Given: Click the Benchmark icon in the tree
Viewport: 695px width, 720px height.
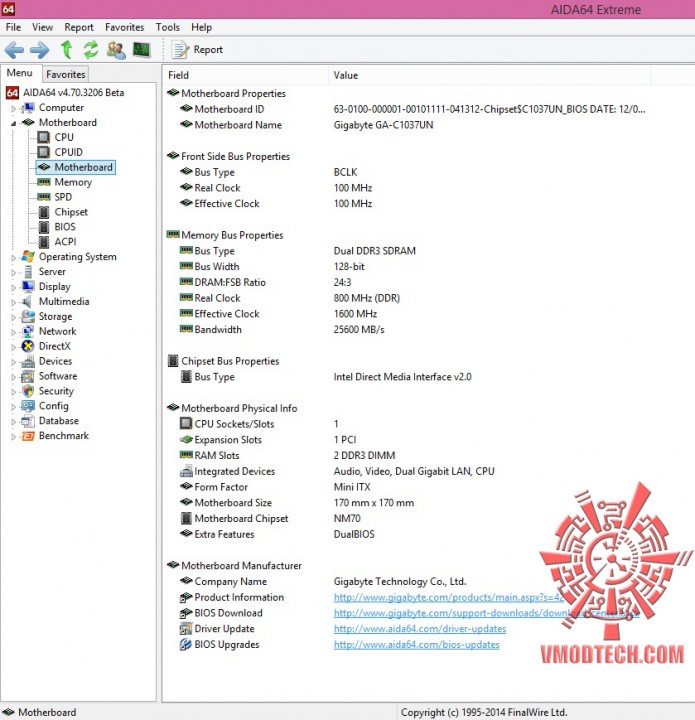Looking at the screenshot, I should click(28, 436).
